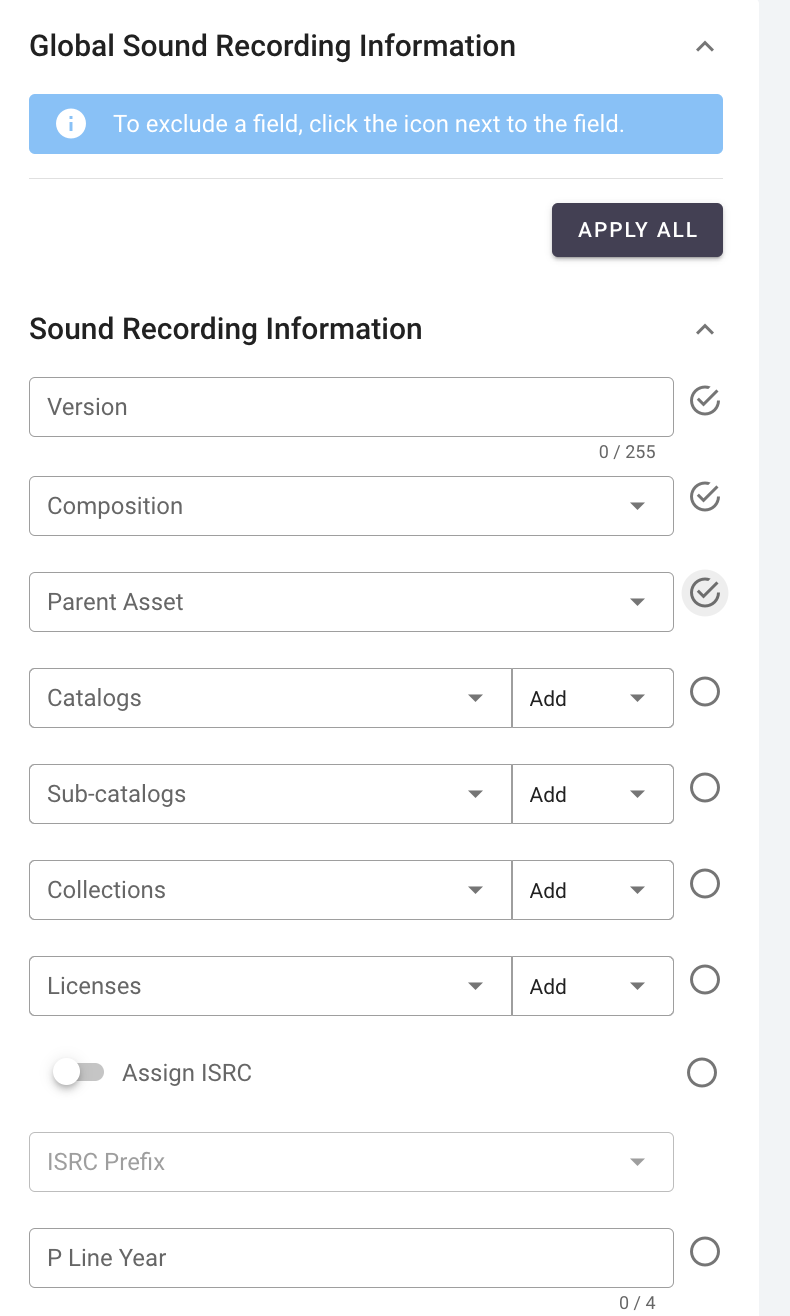Click the circle icon next to Catalogs
Viewport: 790px width, 1316px height.
tap(705, 692)
